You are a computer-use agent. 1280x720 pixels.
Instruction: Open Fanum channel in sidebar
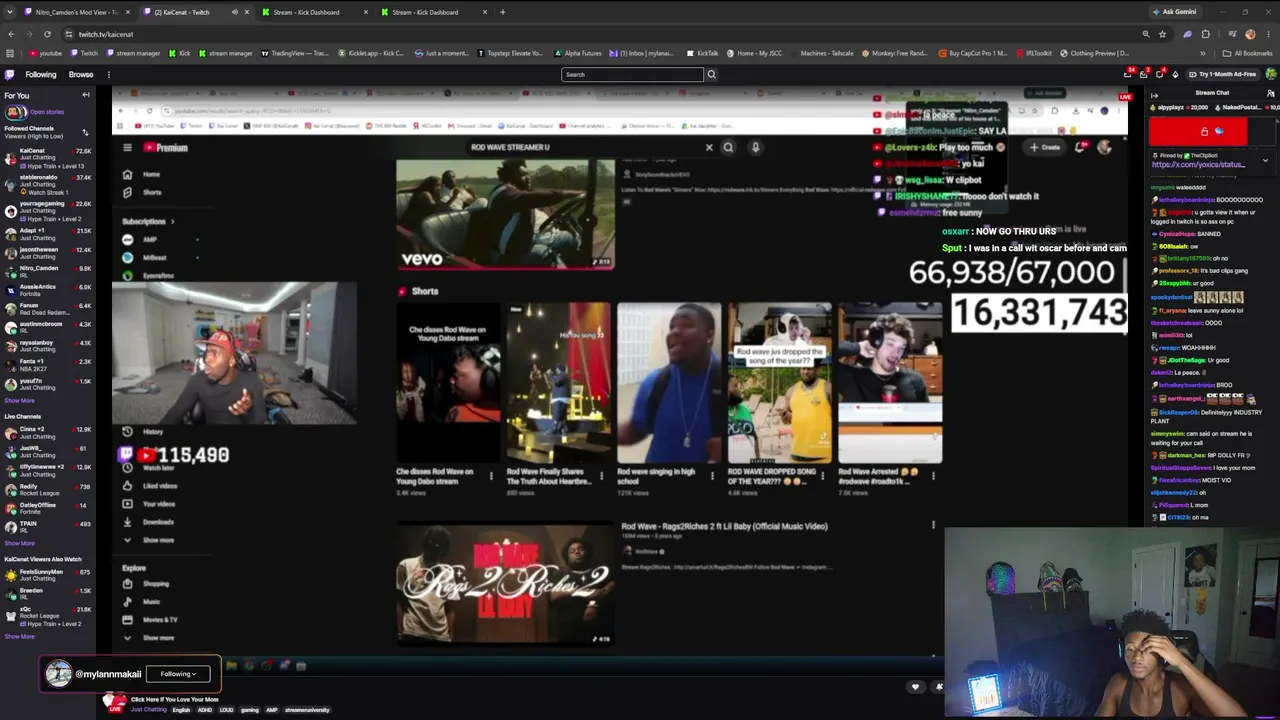[x=47, y=308]
